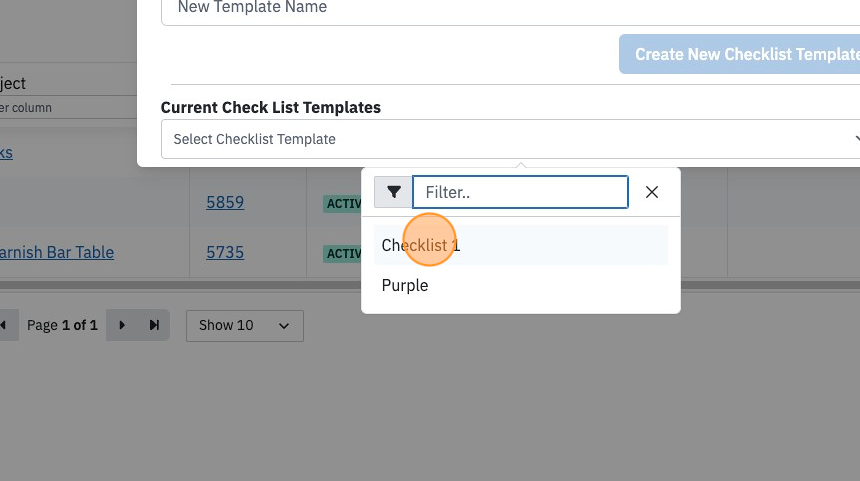Jump to last page icon
Screen dimensions: 860x481
coord(154,325)
